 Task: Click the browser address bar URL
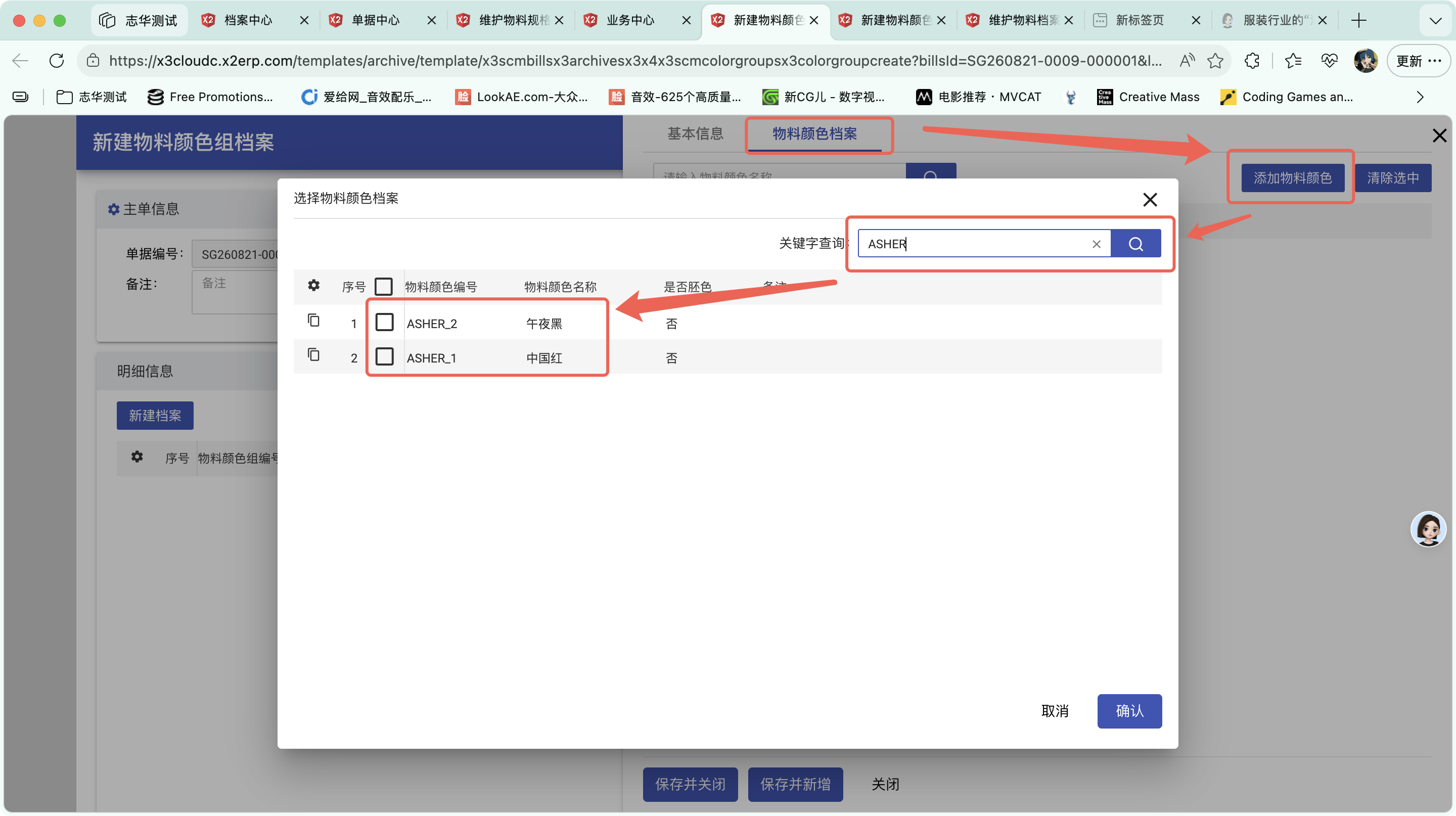(635, 61)
